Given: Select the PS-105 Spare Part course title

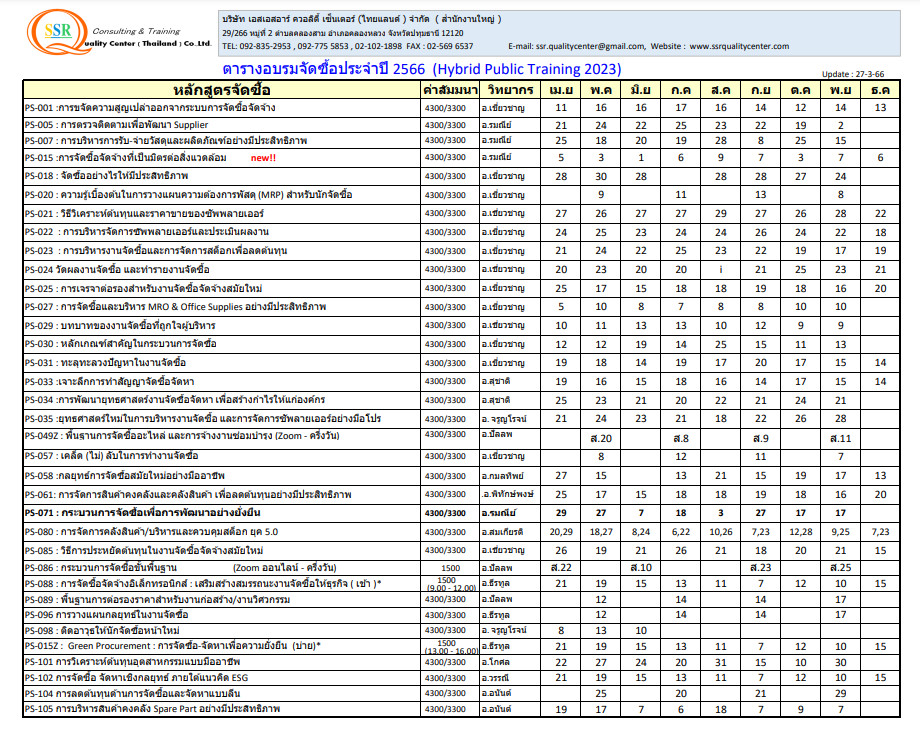Looking at the screenshot, I should (x=153, y=709).
